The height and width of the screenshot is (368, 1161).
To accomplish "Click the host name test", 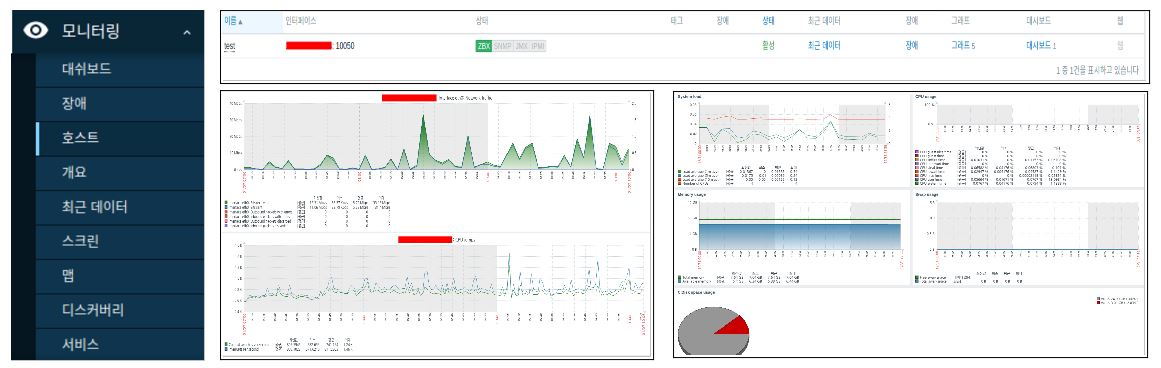I will 230,46.
